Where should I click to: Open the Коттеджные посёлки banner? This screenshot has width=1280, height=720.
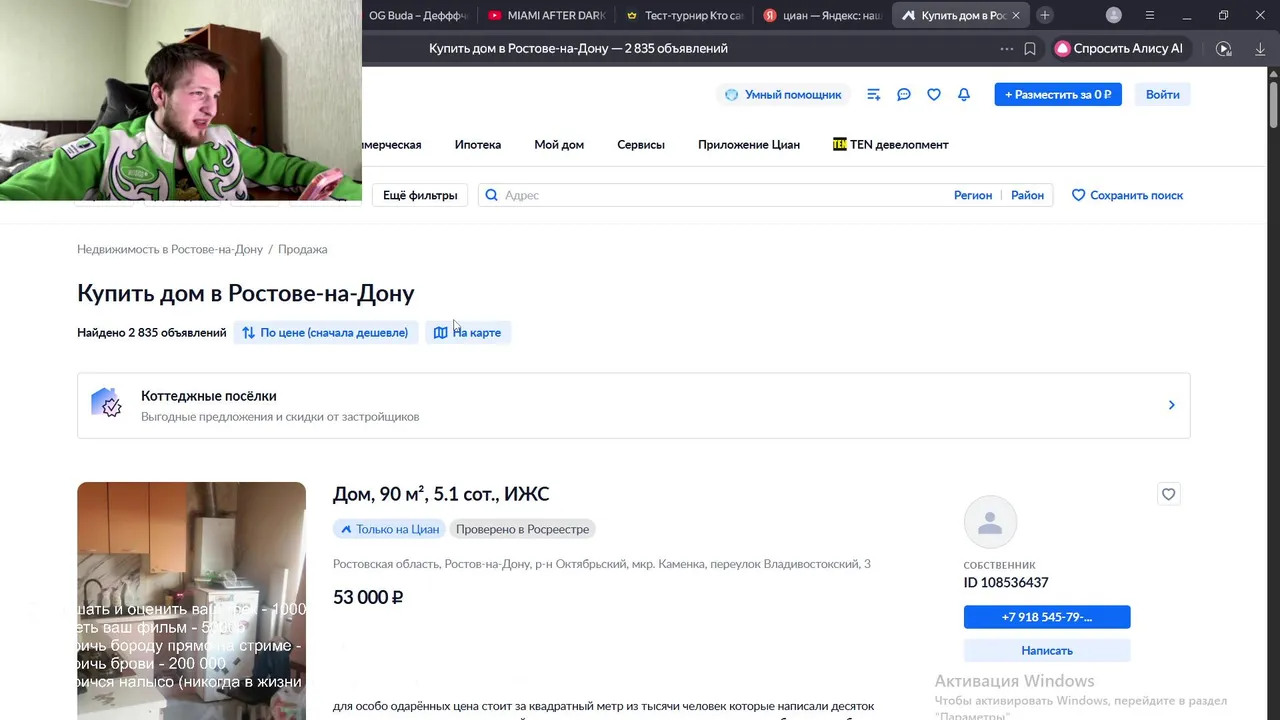point(633,405)
